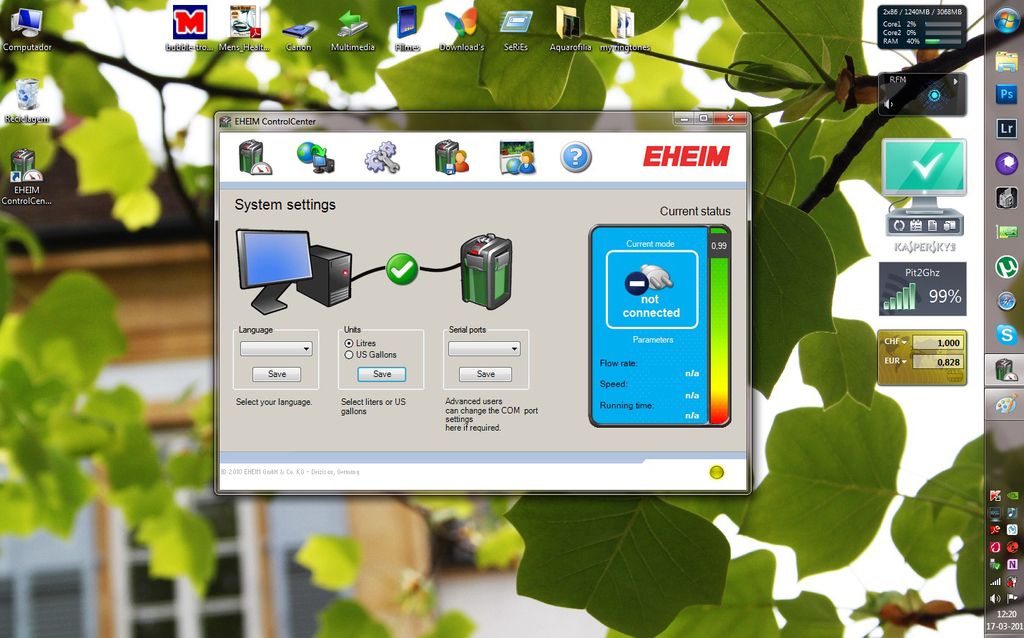Click the not connected current mode panel
The height and width of the screenshot is (638, 1024).
pos(651,290)
